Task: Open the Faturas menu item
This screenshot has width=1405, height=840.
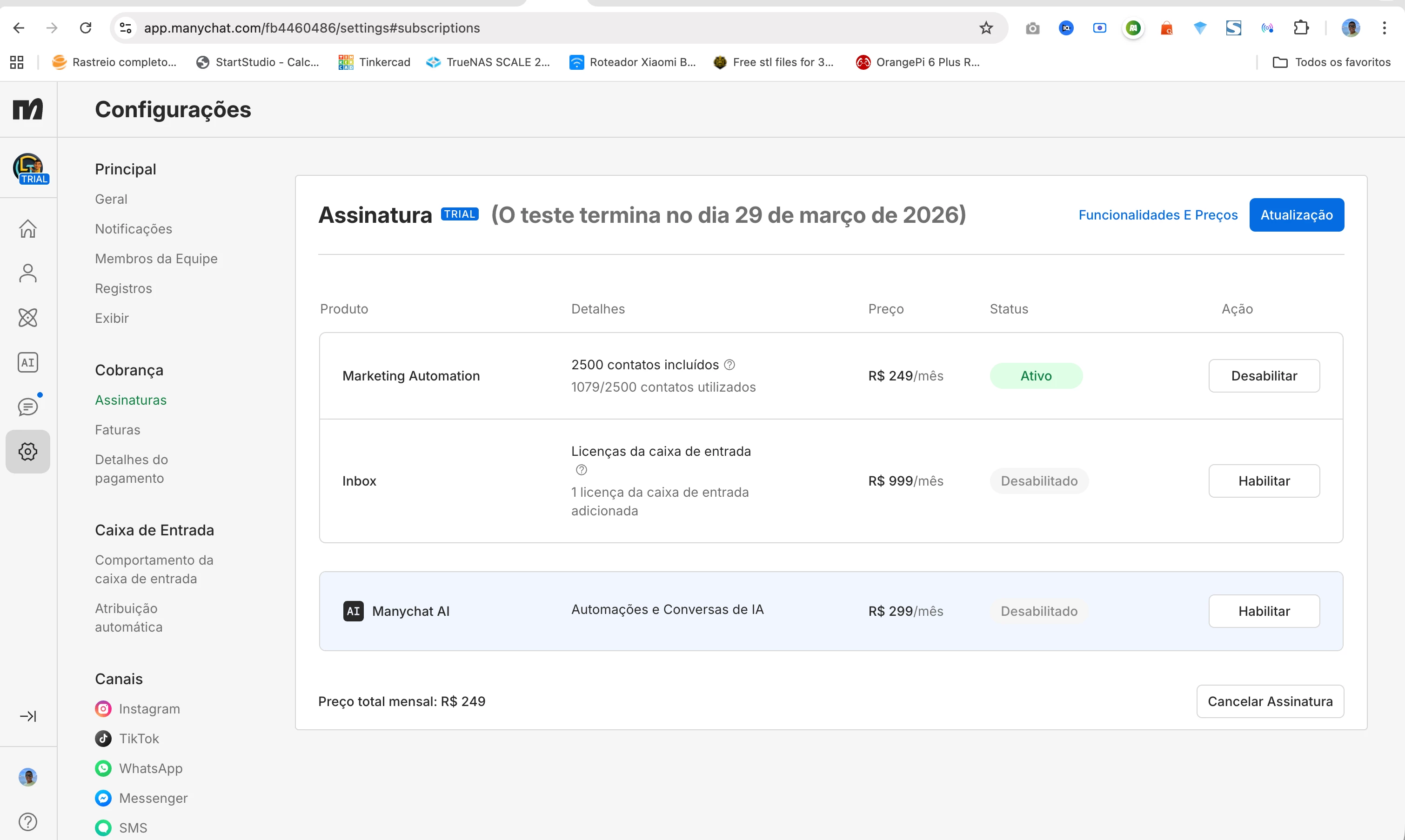Action: pos(118,430)
